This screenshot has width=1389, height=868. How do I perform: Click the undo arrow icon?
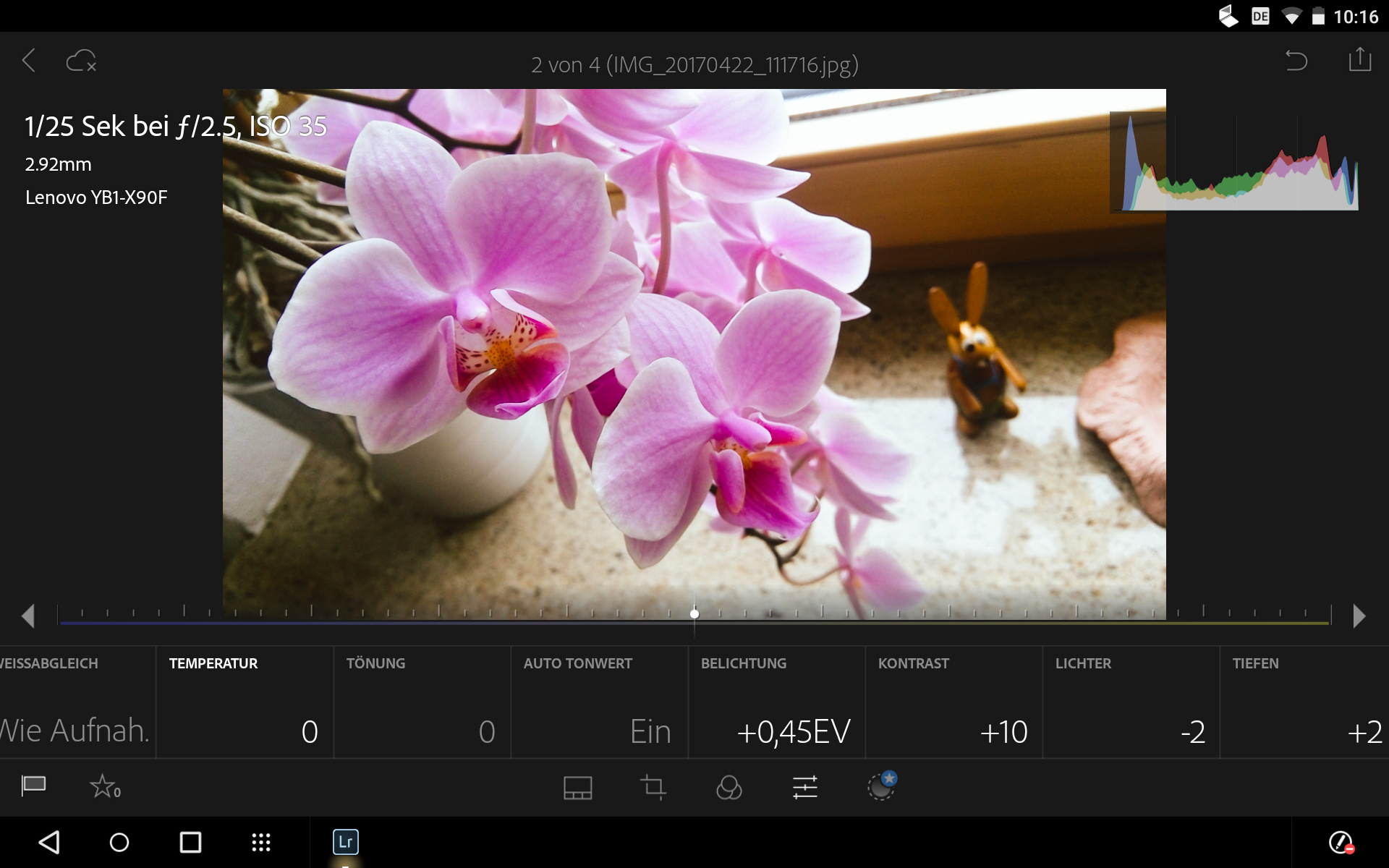point(1296,61)
